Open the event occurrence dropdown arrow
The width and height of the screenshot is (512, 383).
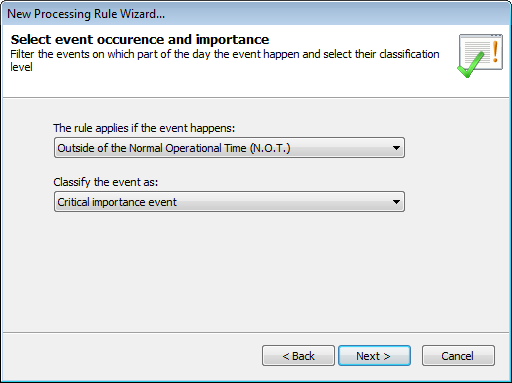[396, 148]
